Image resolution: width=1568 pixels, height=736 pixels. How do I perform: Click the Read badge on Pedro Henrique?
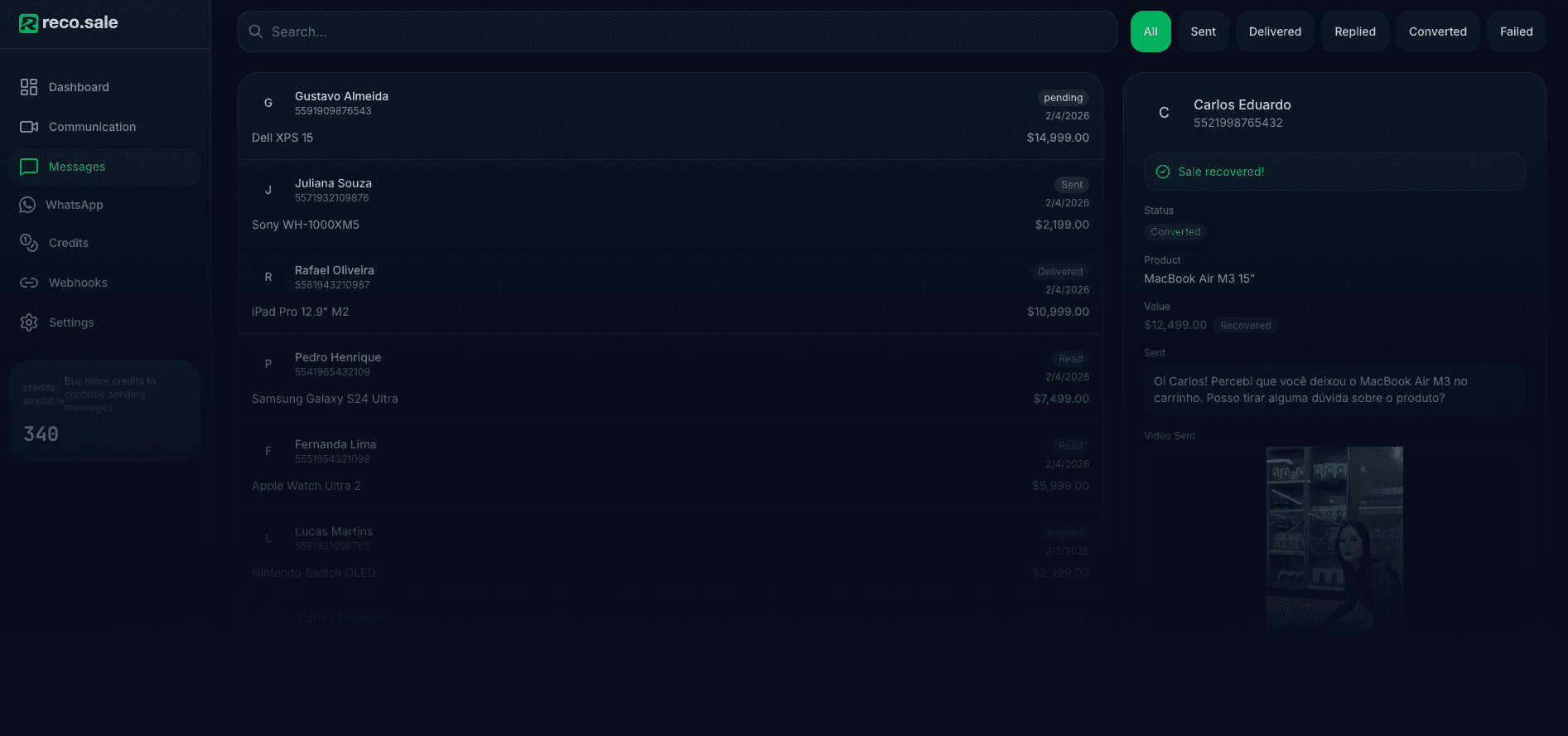1070,359
